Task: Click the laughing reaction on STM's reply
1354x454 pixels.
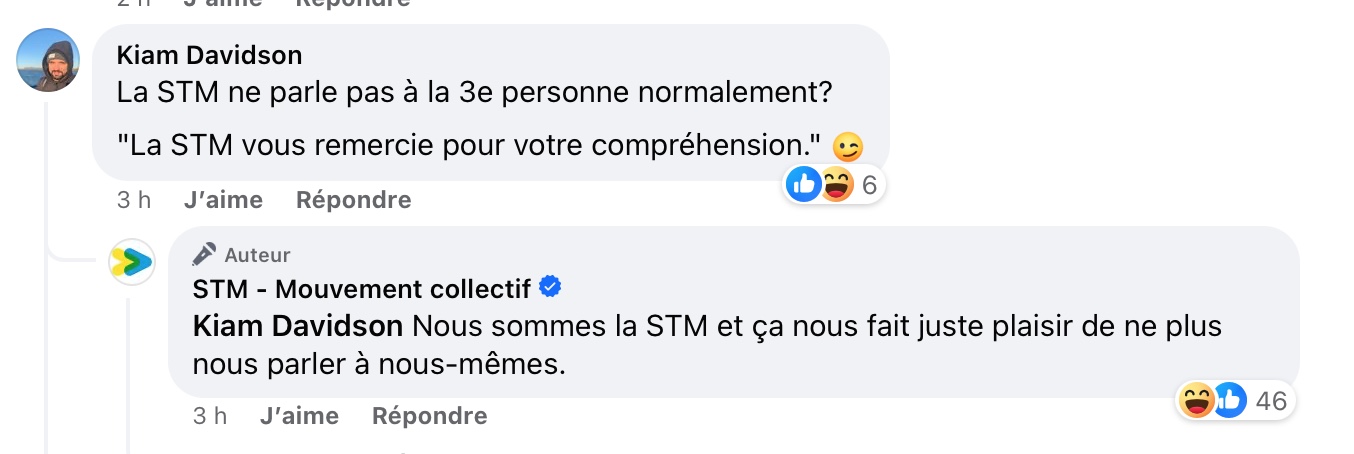Action: click(x=1197, y=401)
